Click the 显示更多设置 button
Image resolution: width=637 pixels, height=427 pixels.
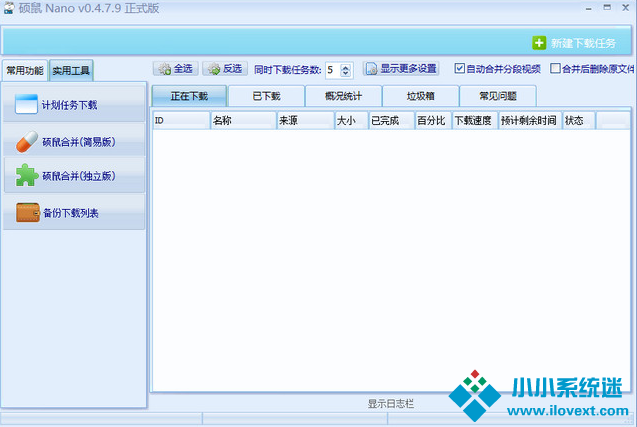(401, 69)
